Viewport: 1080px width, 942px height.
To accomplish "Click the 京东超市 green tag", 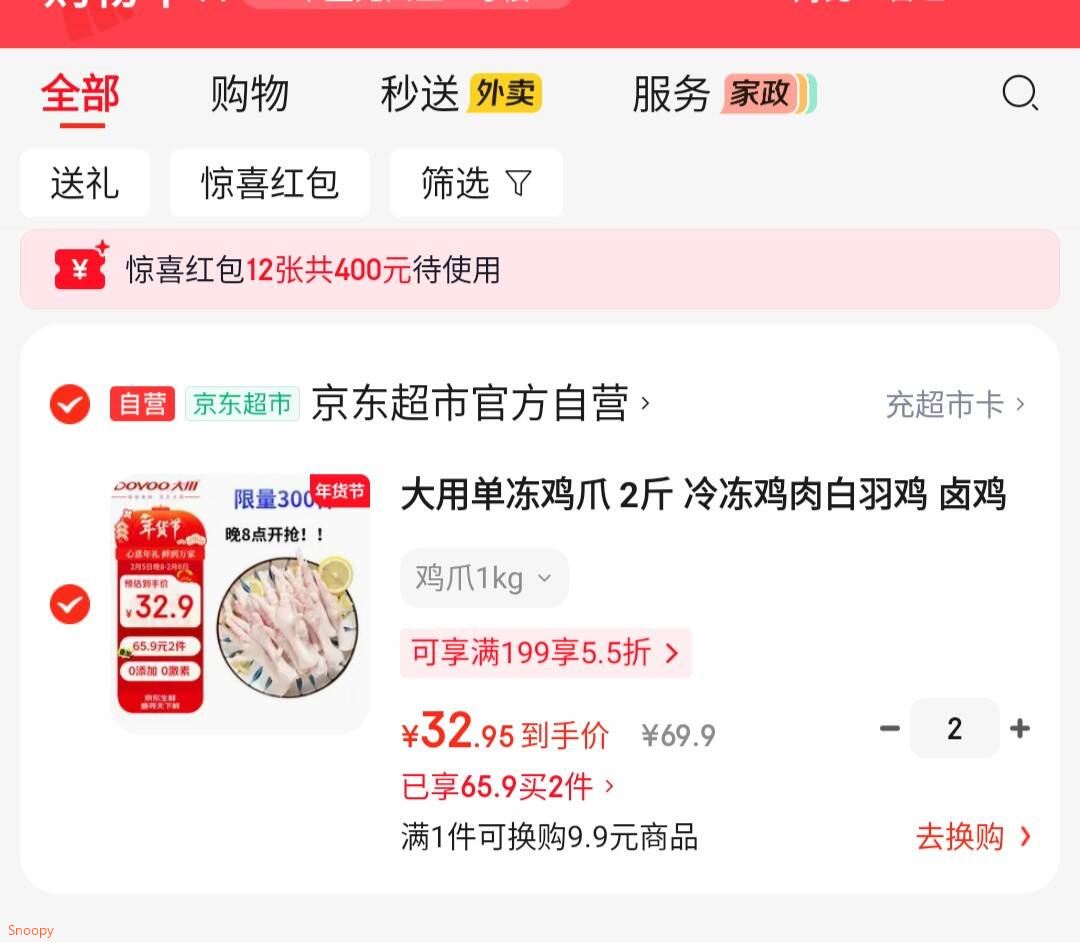I will point(242,404).
